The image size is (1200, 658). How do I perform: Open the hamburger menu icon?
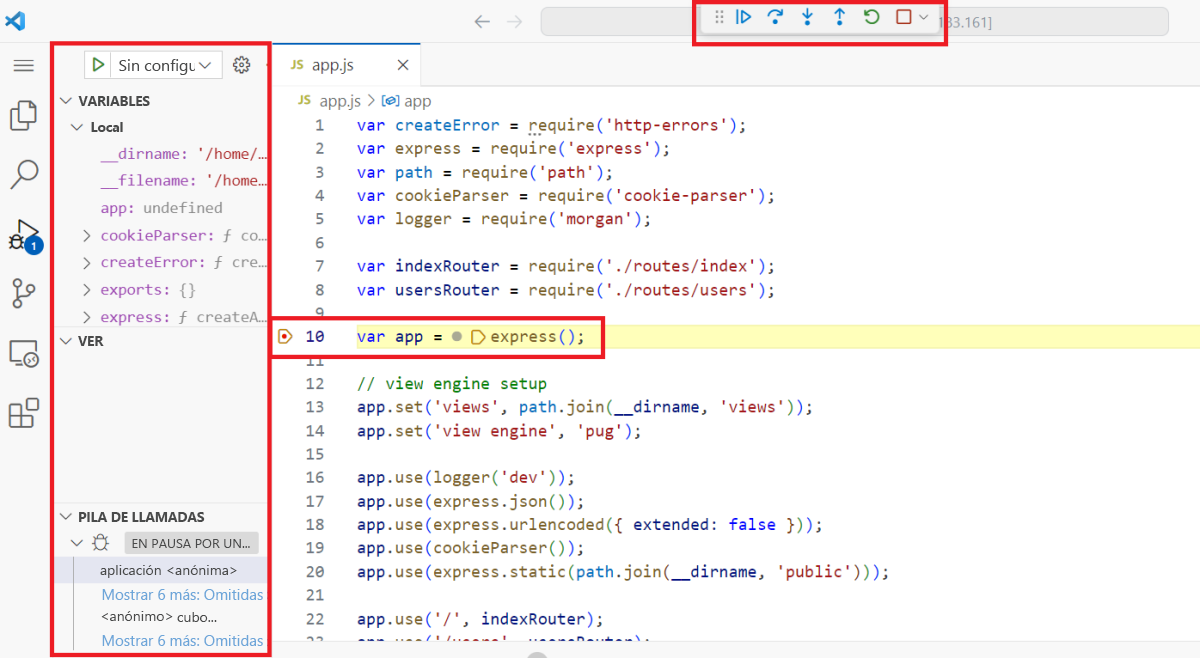(23, 65)
